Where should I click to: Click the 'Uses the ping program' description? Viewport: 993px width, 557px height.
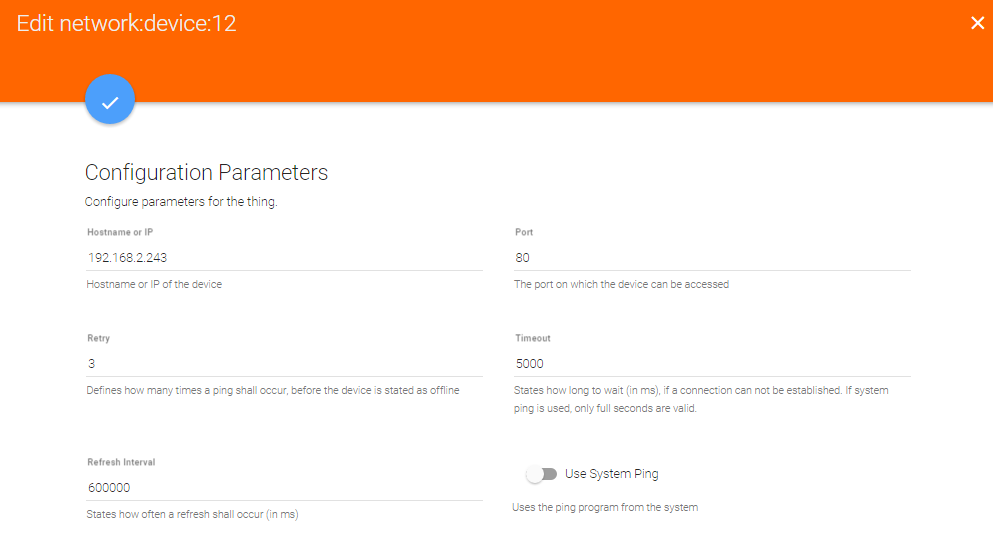(605, 508)
